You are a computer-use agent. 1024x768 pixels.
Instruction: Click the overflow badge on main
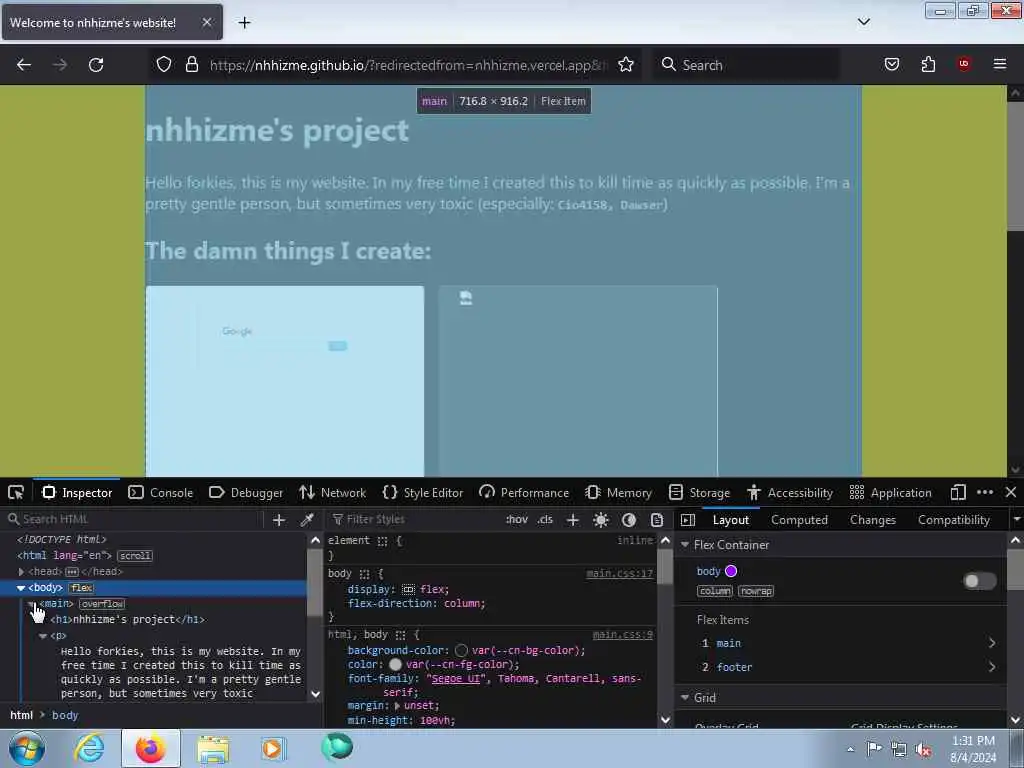pyautogui.click(x=102, y=604)
